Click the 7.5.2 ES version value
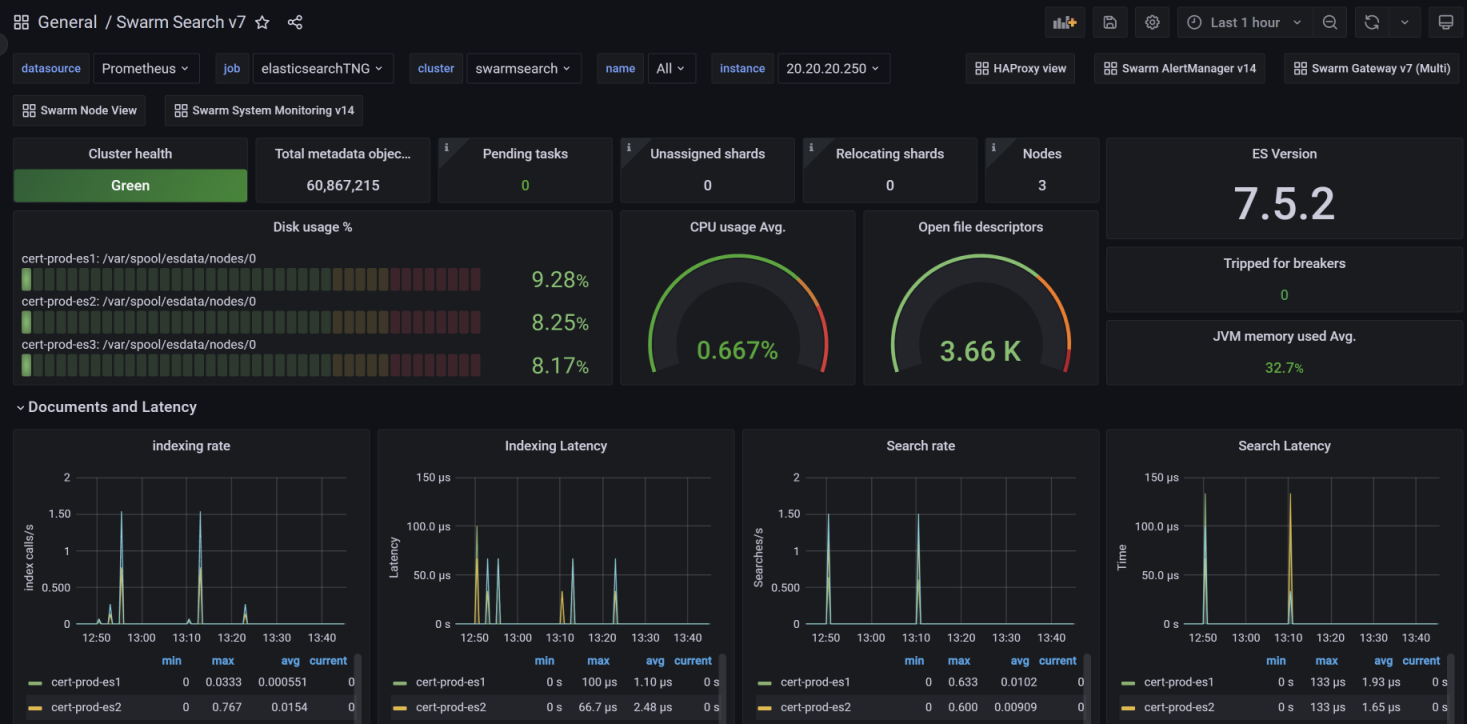The width and height of the screenshot is (1467, 724). (1285, 204)
